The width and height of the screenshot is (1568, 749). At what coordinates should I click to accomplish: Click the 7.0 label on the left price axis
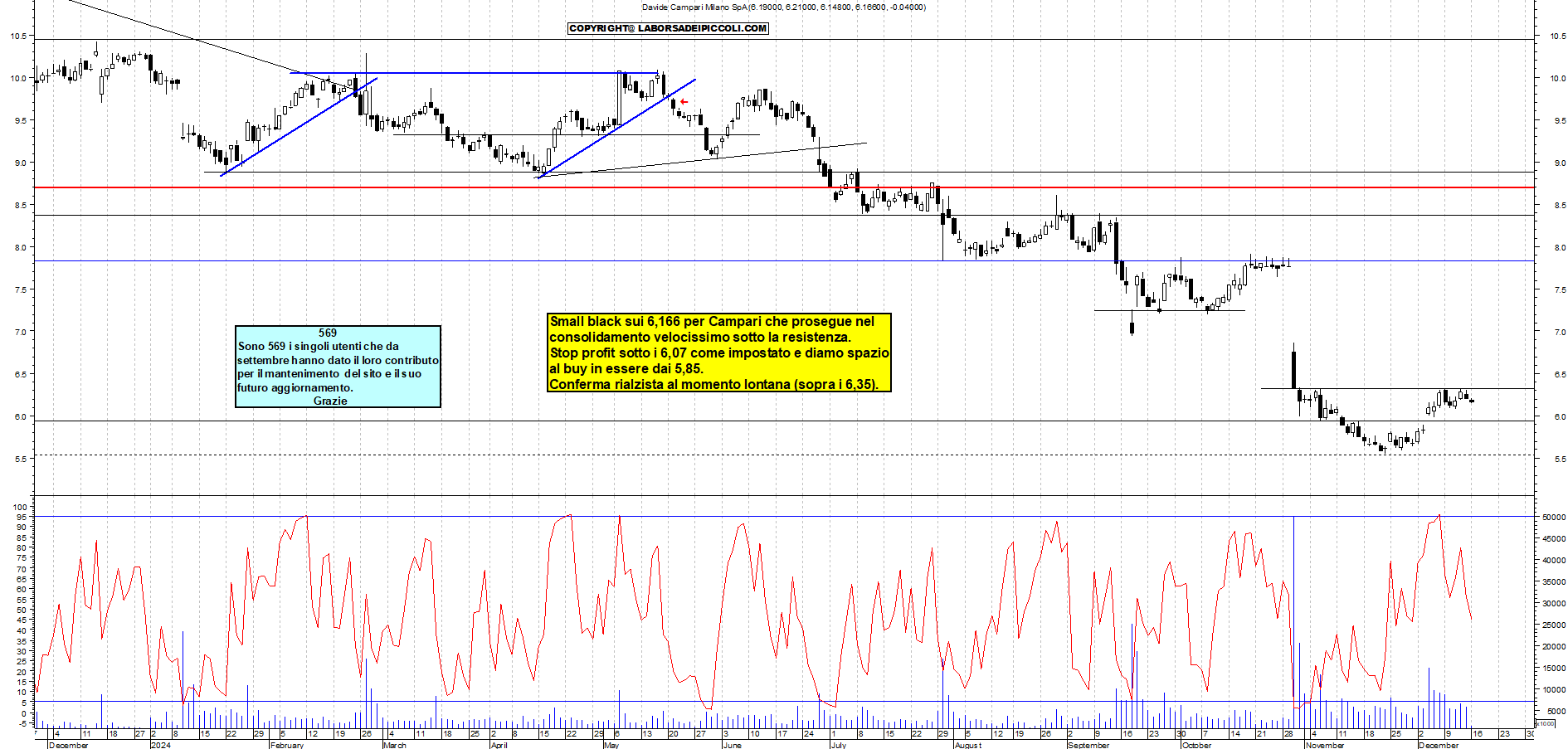(x=20, y=332)
